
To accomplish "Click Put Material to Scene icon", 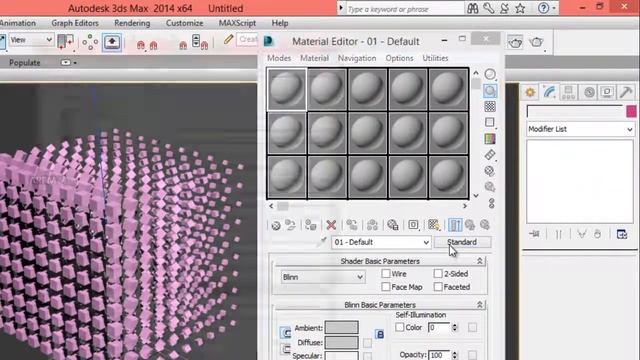I will click(291, 225).
